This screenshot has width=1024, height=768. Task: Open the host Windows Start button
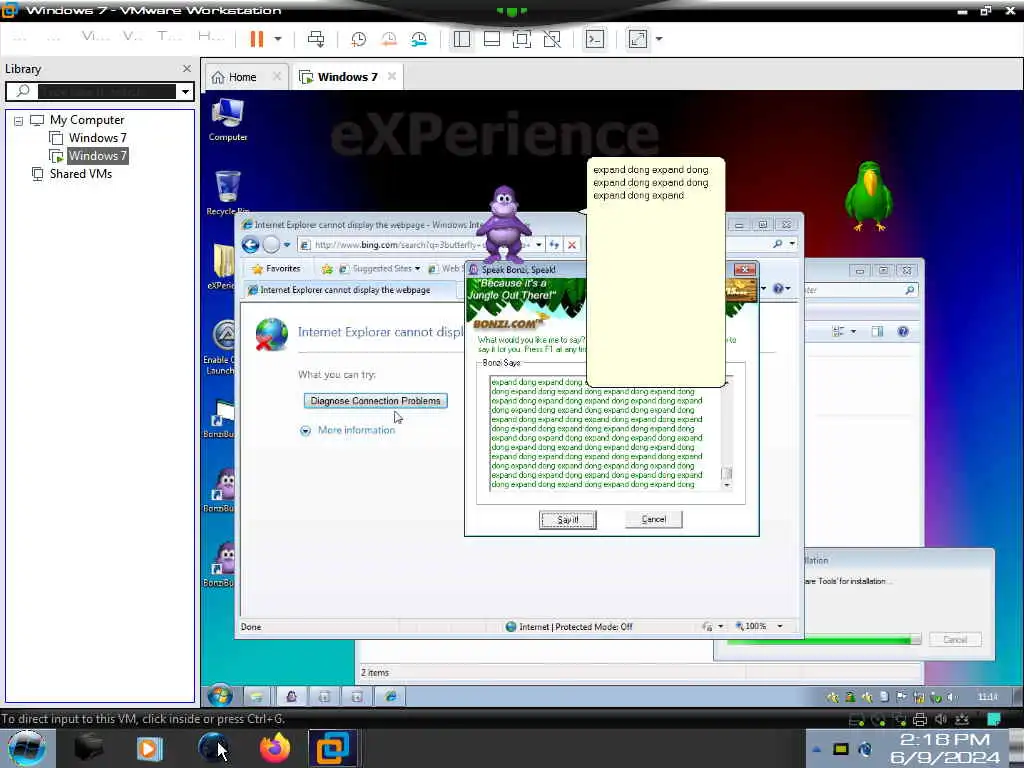click(x=26, y=748)
